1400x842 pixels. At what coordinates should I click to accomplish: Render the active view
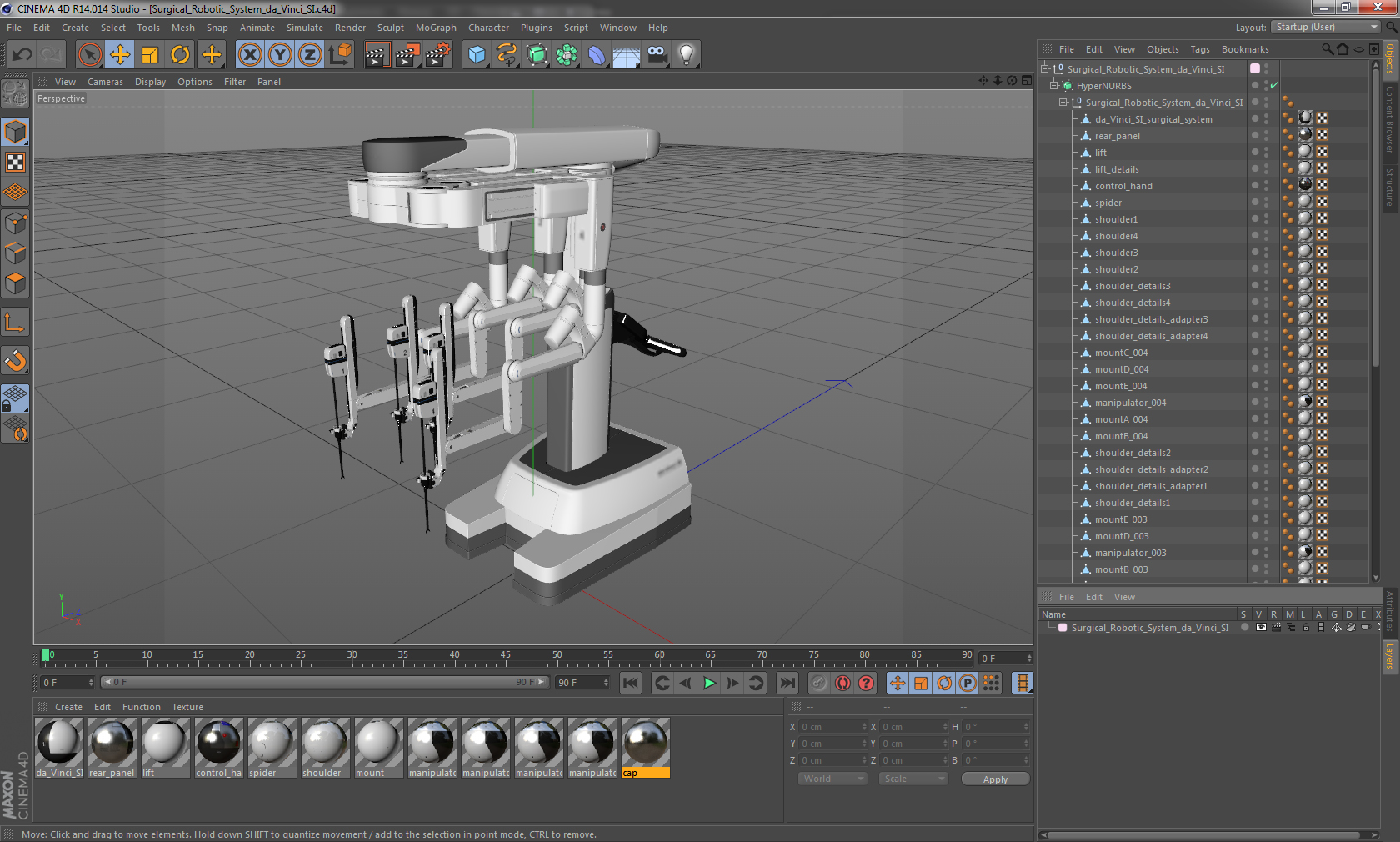point(377,55)
